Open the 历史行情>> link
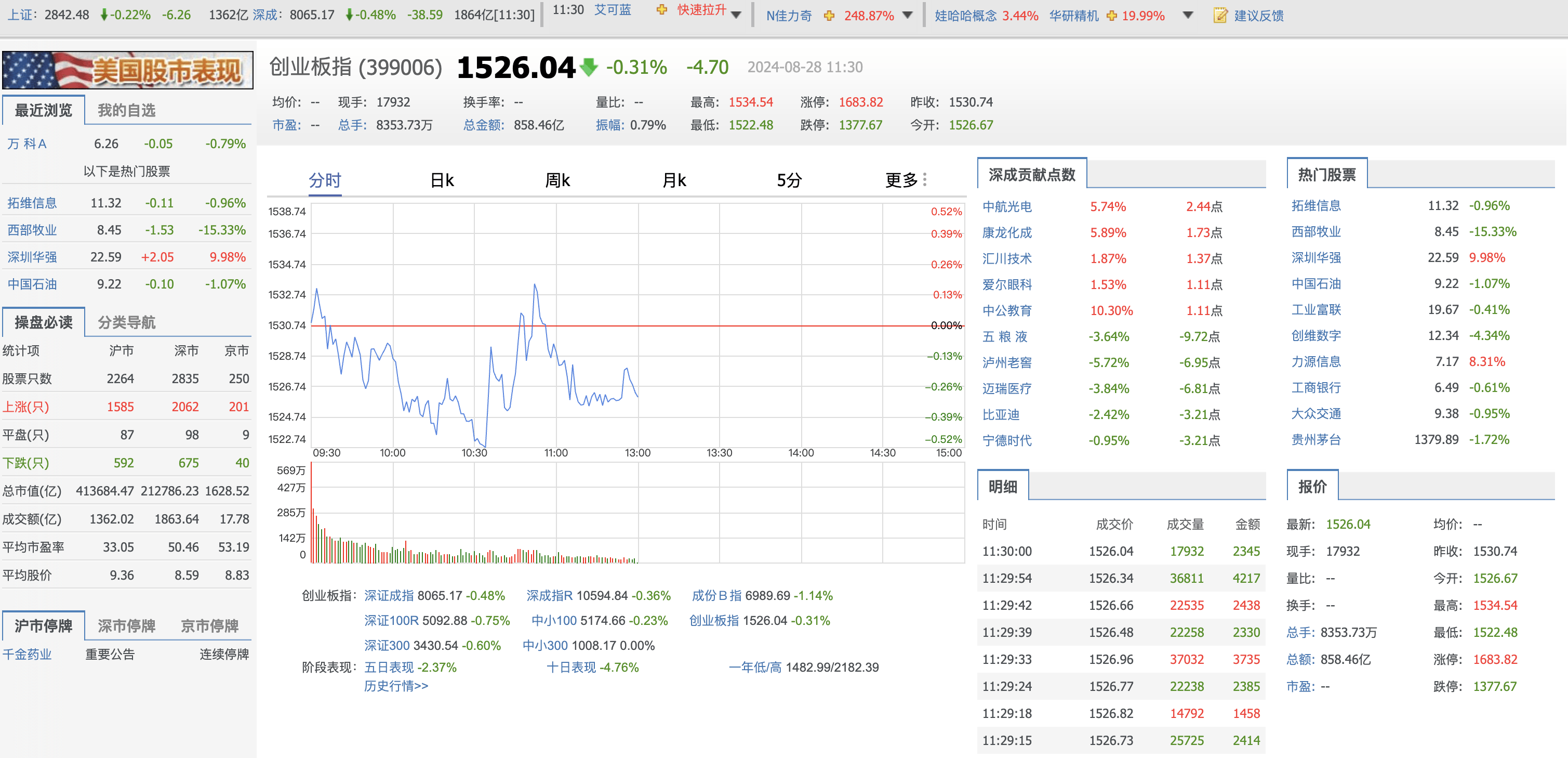This screenshot has width=1568, height=758. point(396,686)
